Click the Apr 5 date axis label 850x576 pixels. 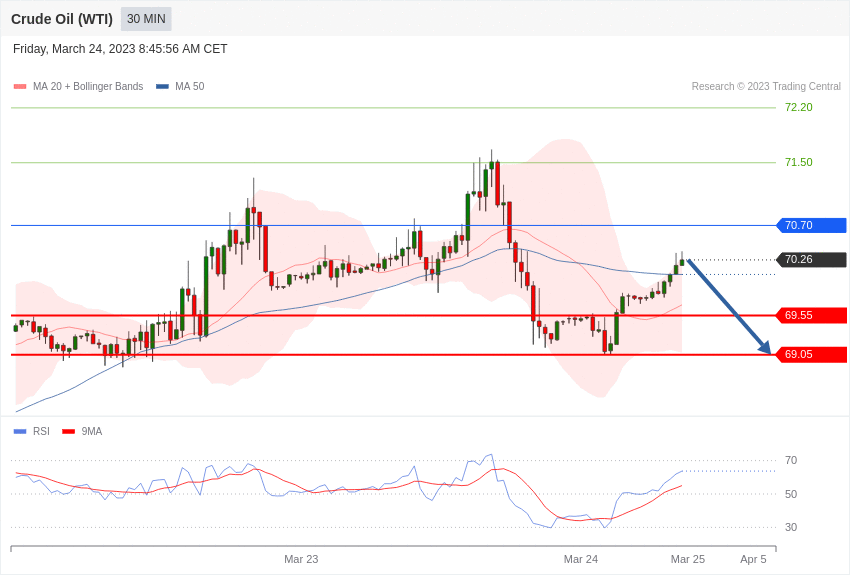tap(754, 559)
